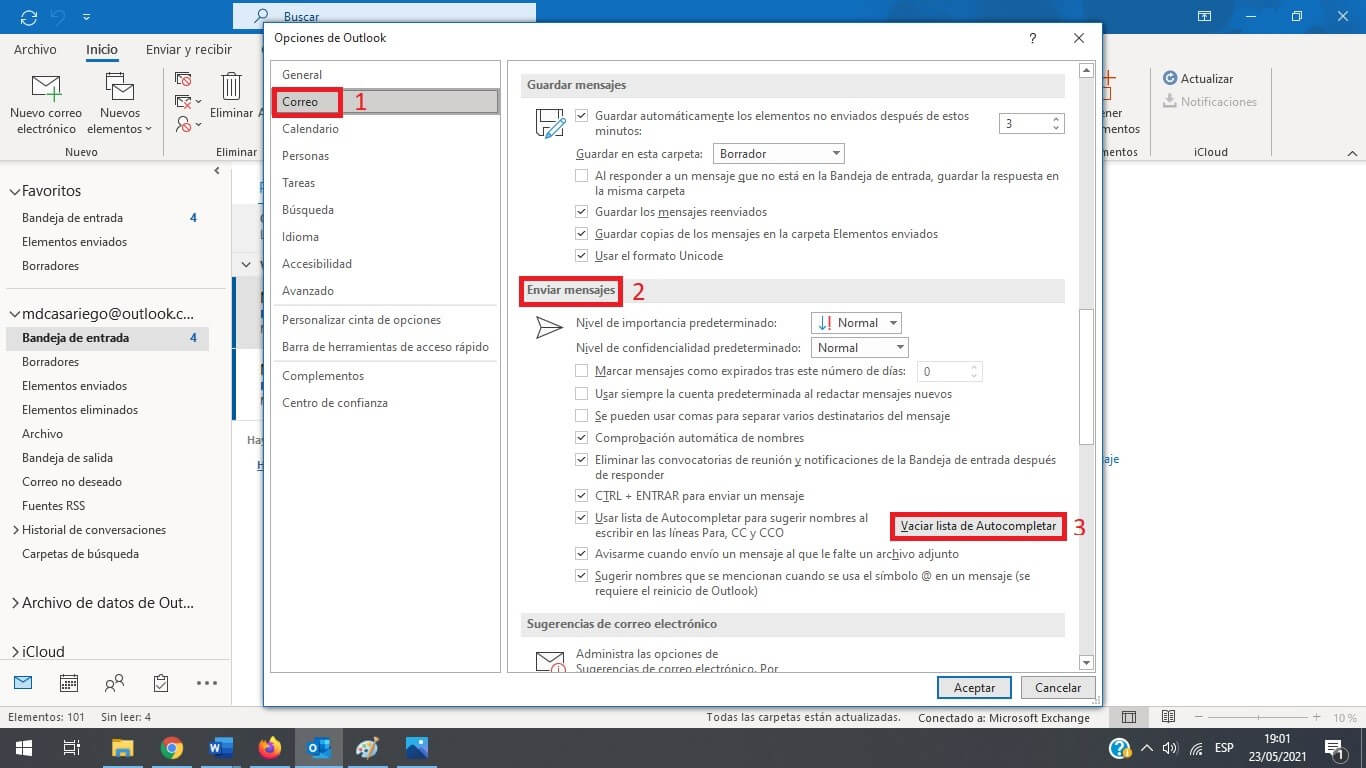Click the Buscar search box
The height and width of the screenshot is (768, 1366).
click(385, 17)
